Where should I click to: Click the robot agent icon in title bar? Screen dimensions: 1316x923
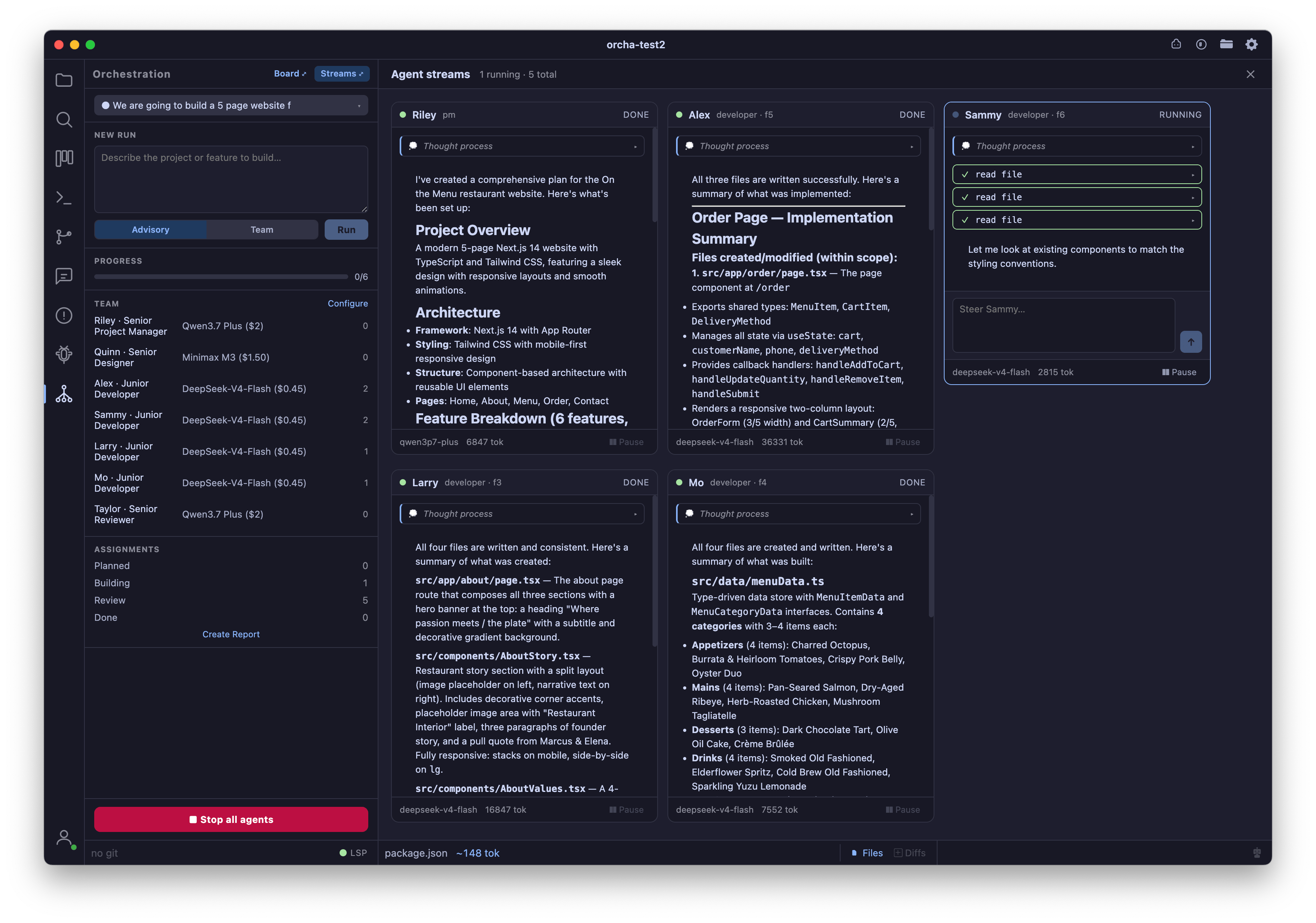(x=1176, y=44)
